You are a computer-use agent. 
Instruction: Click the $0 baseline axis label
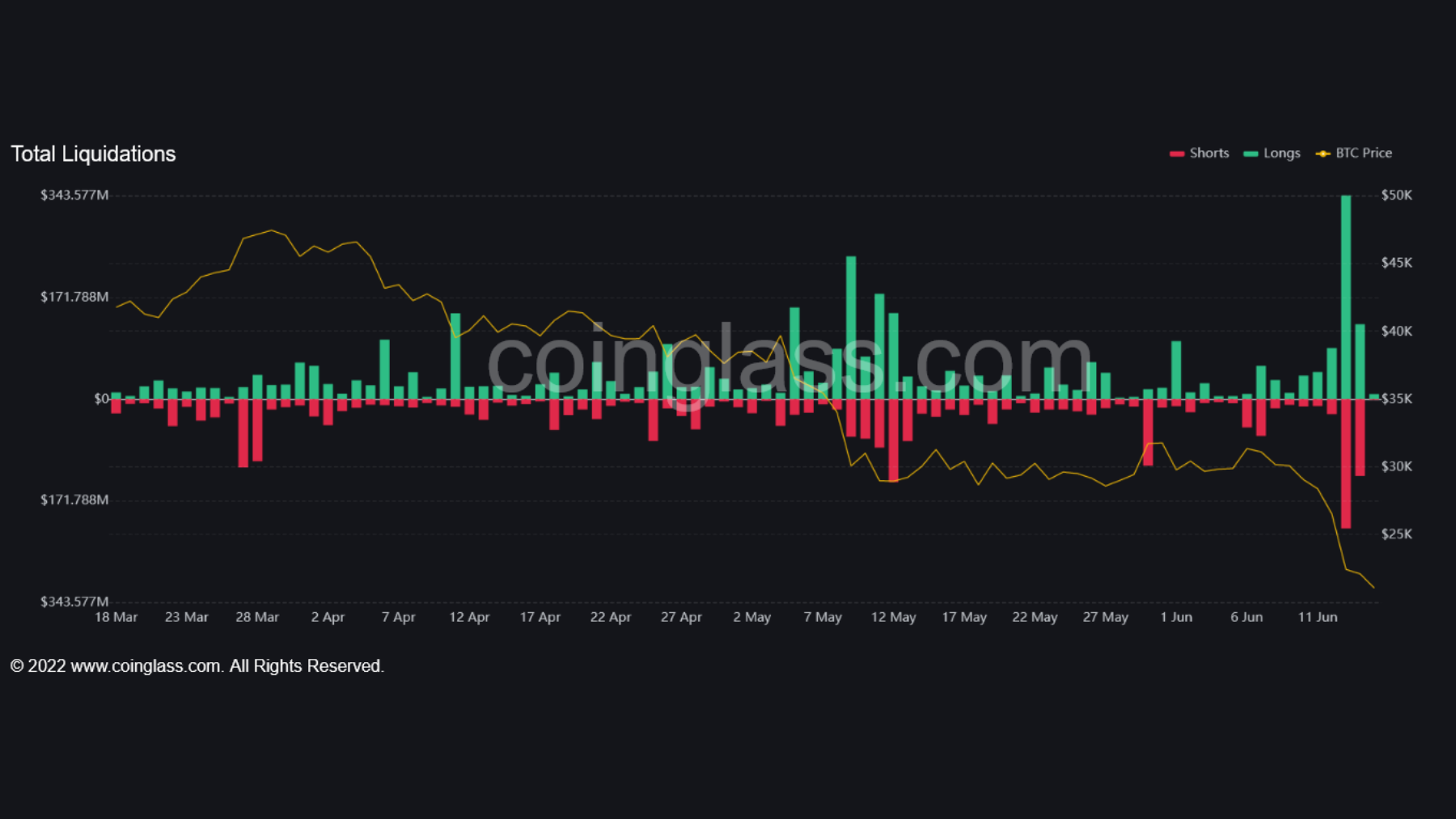pos(100,398)
